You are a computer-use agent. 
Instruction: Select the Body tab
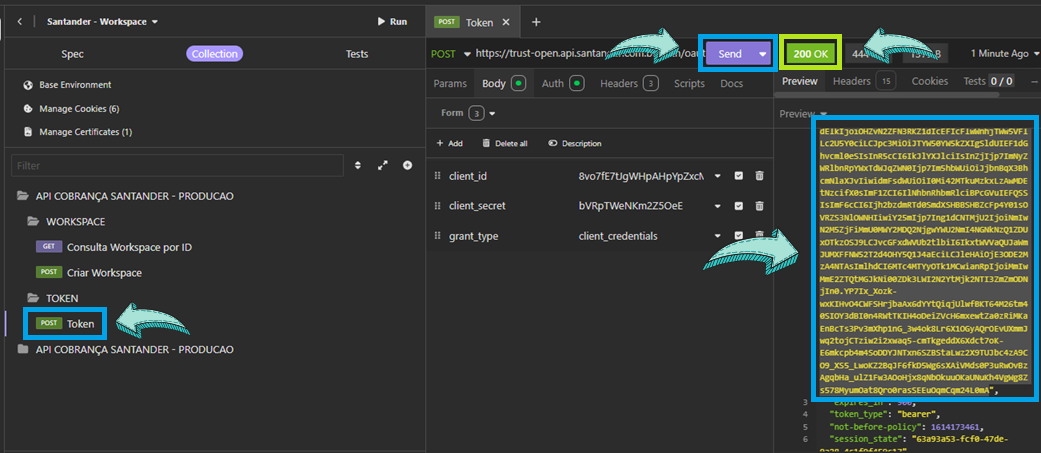[x=504, y=84]
